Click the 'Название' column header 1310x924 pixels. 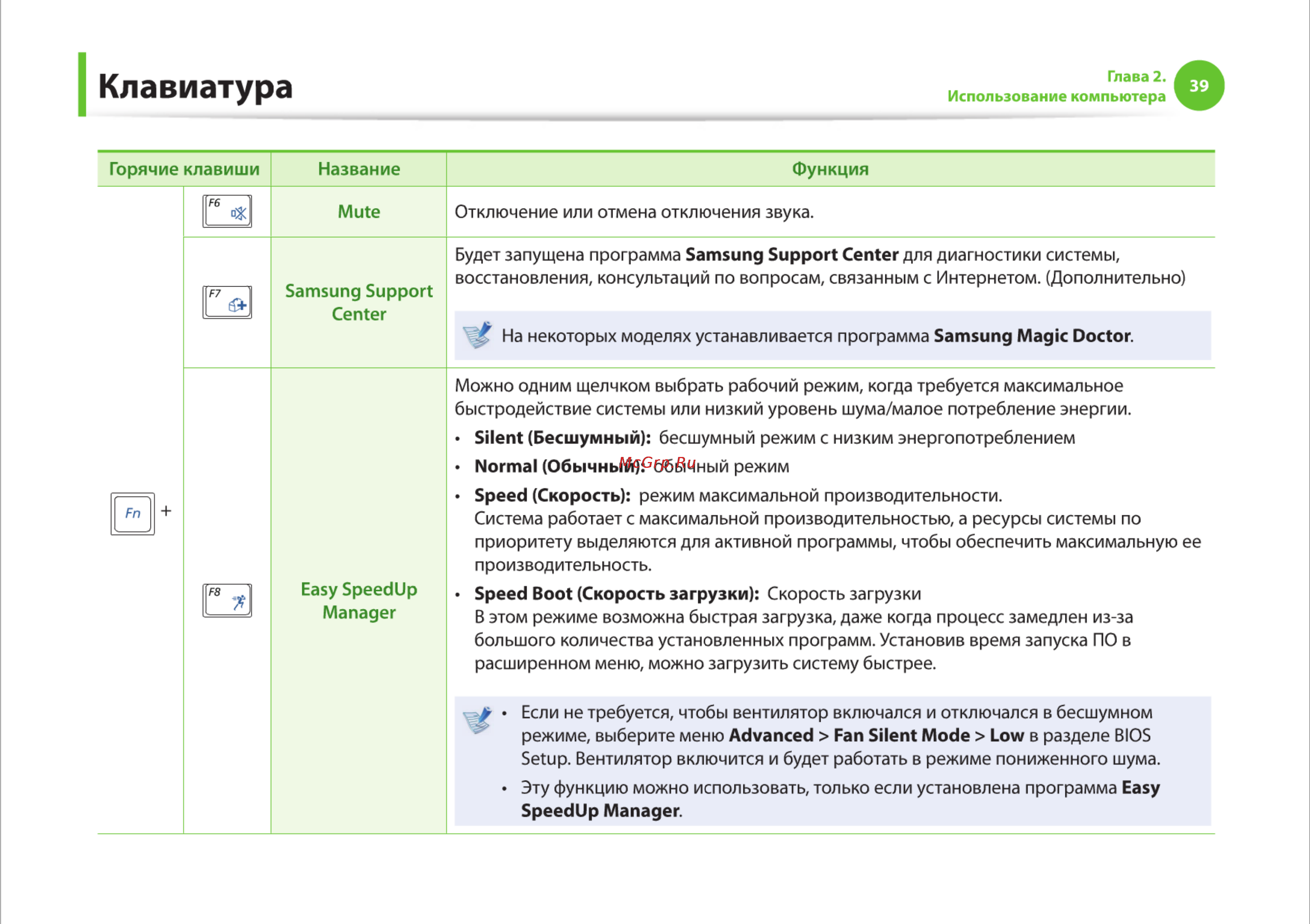coord(359,169)
